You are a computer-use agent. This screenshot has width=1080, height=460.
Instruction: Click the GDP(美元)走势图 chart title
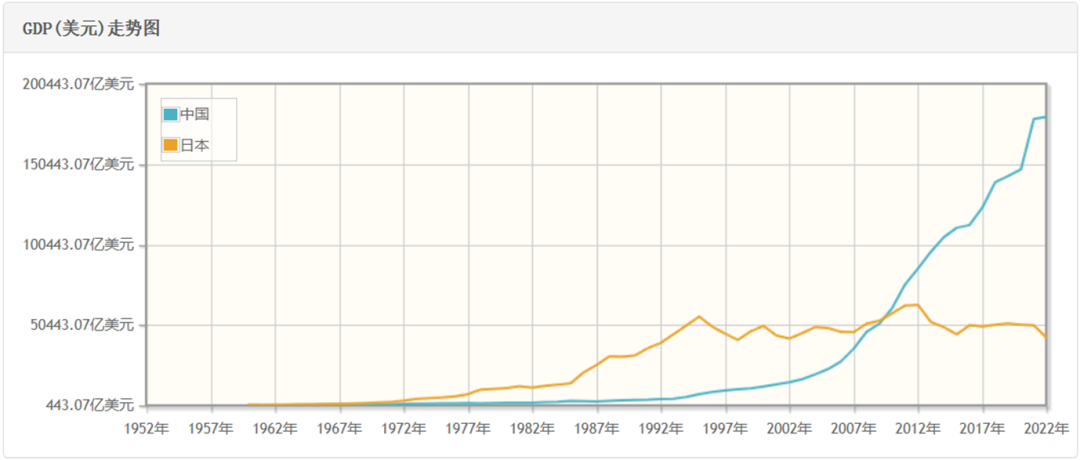91,29
